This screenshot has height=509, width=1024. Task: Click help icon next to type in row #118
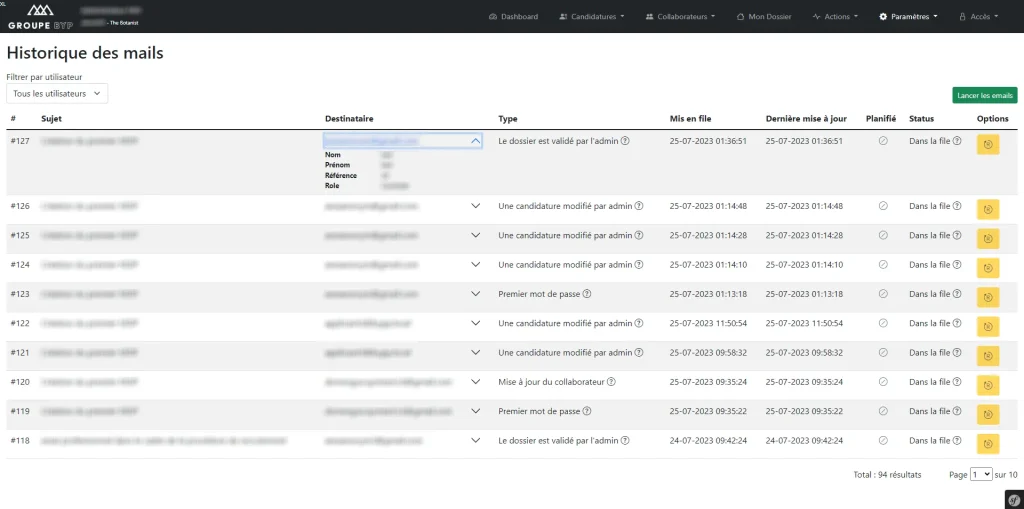pyautogui.click(x=625, y=440)
